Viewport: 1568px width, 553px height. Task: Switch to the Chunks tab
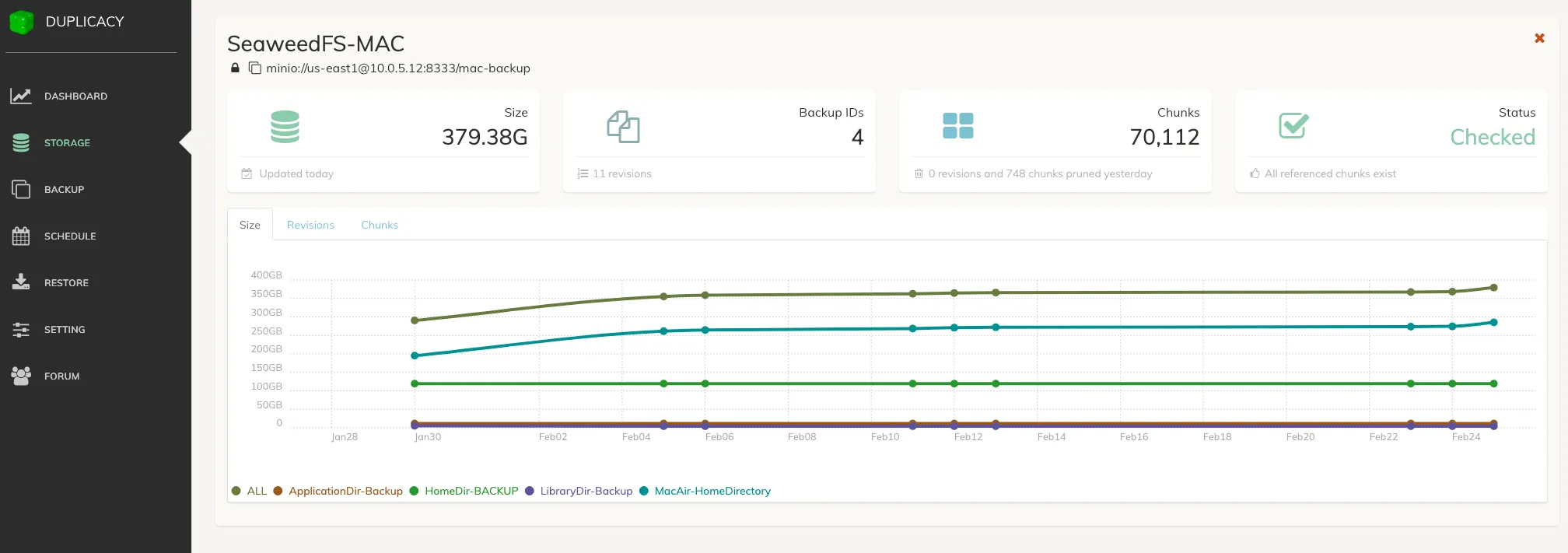click(x=380, y=225)
